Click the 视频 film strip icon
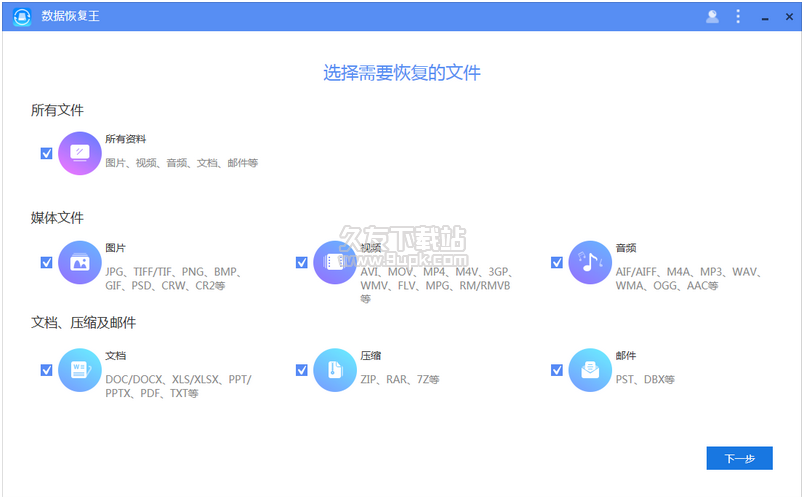This screenshot has height=497, width=802. (x=335, y=262)
